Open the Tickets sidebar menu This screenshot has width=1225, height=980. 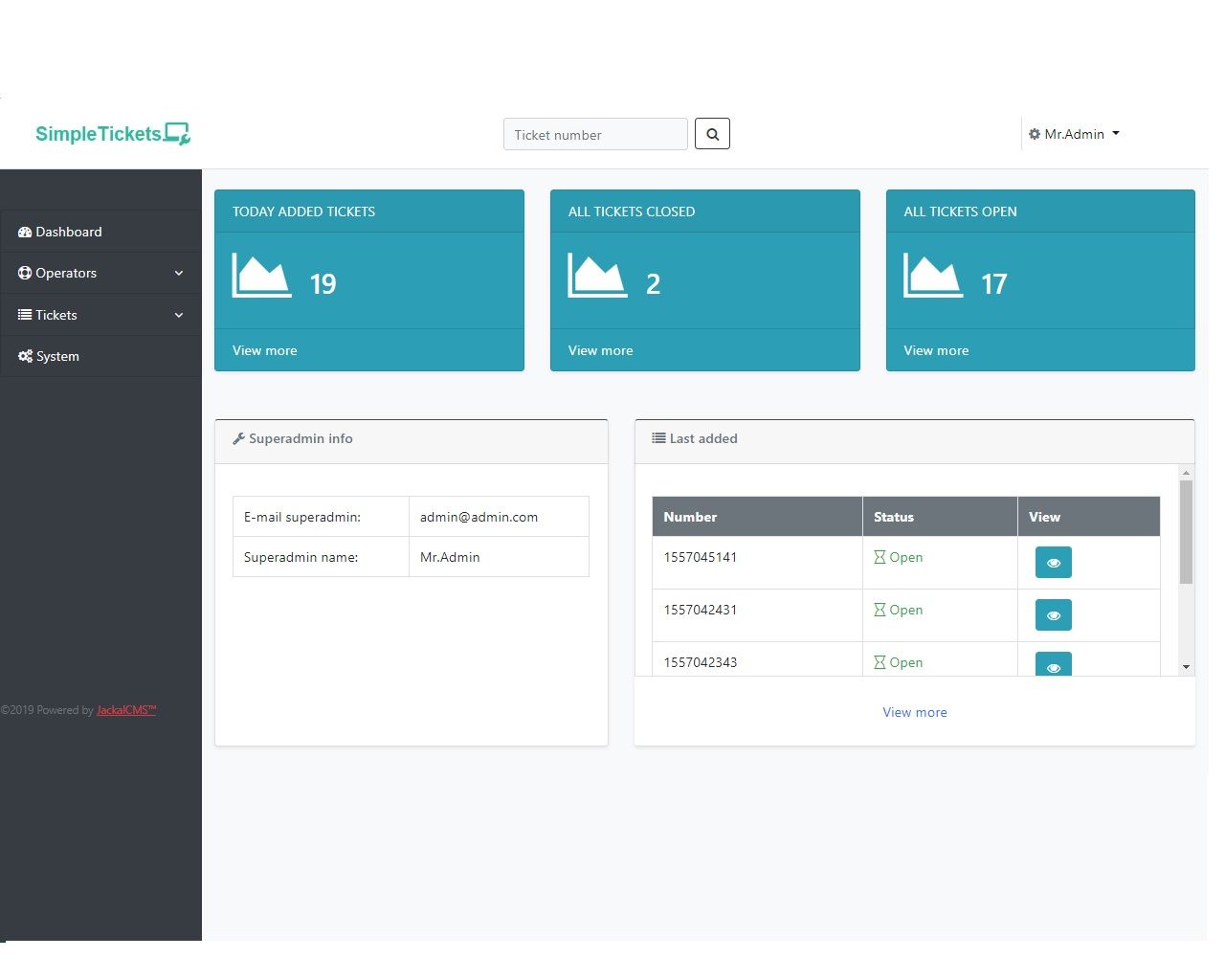pyautogui.click(x=100, y=315)
